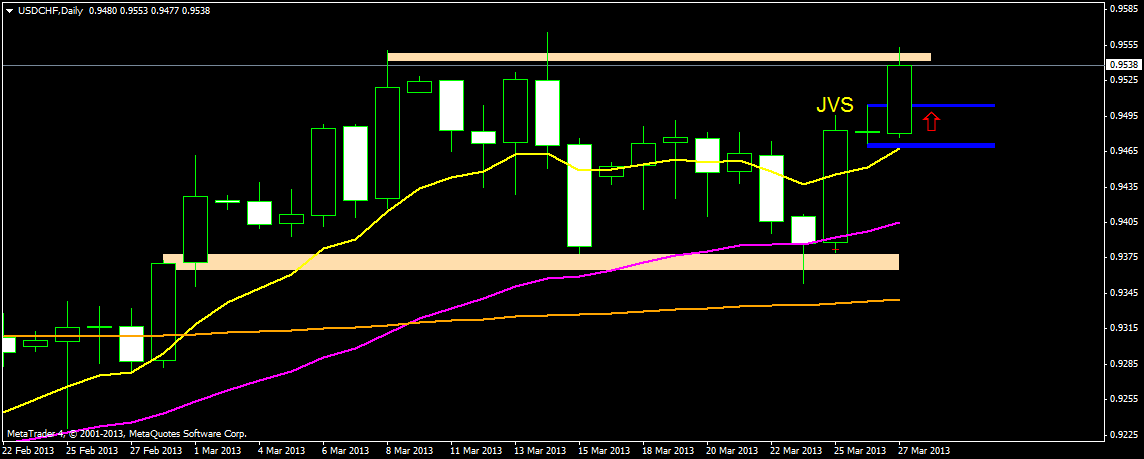Click the 15 Mar 2013 date label
1144x459 pixels.
pyautogui.click(x=606, y=451)
